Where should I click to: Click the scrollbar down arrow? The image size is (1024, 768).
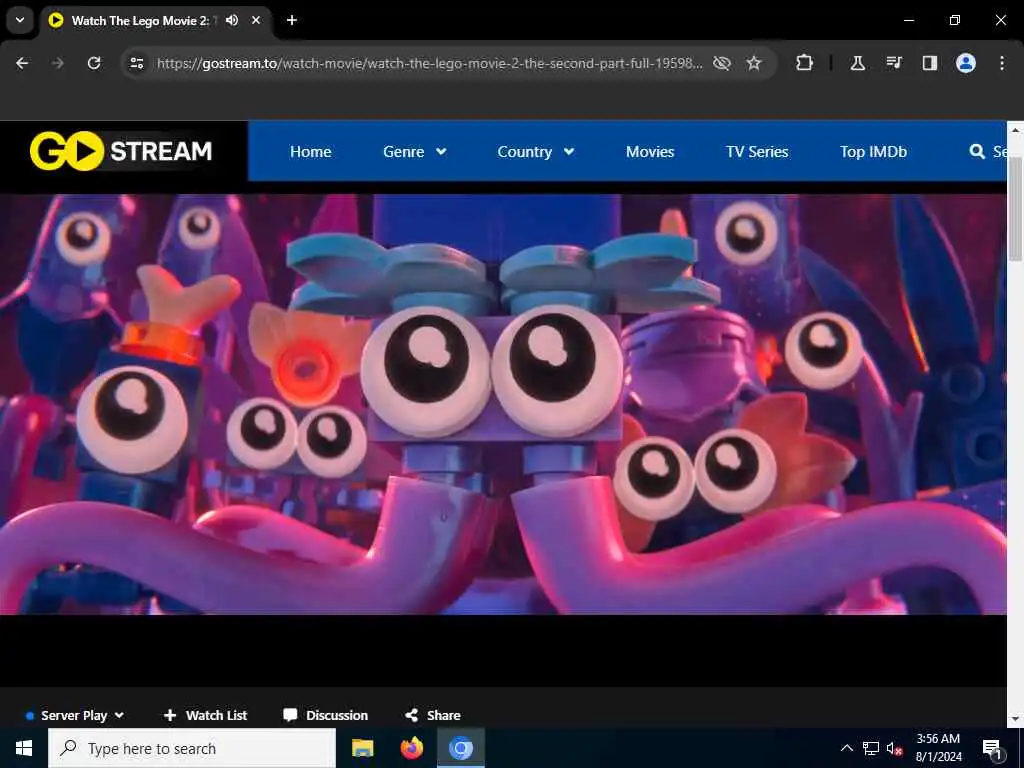tap(1015, 719)
